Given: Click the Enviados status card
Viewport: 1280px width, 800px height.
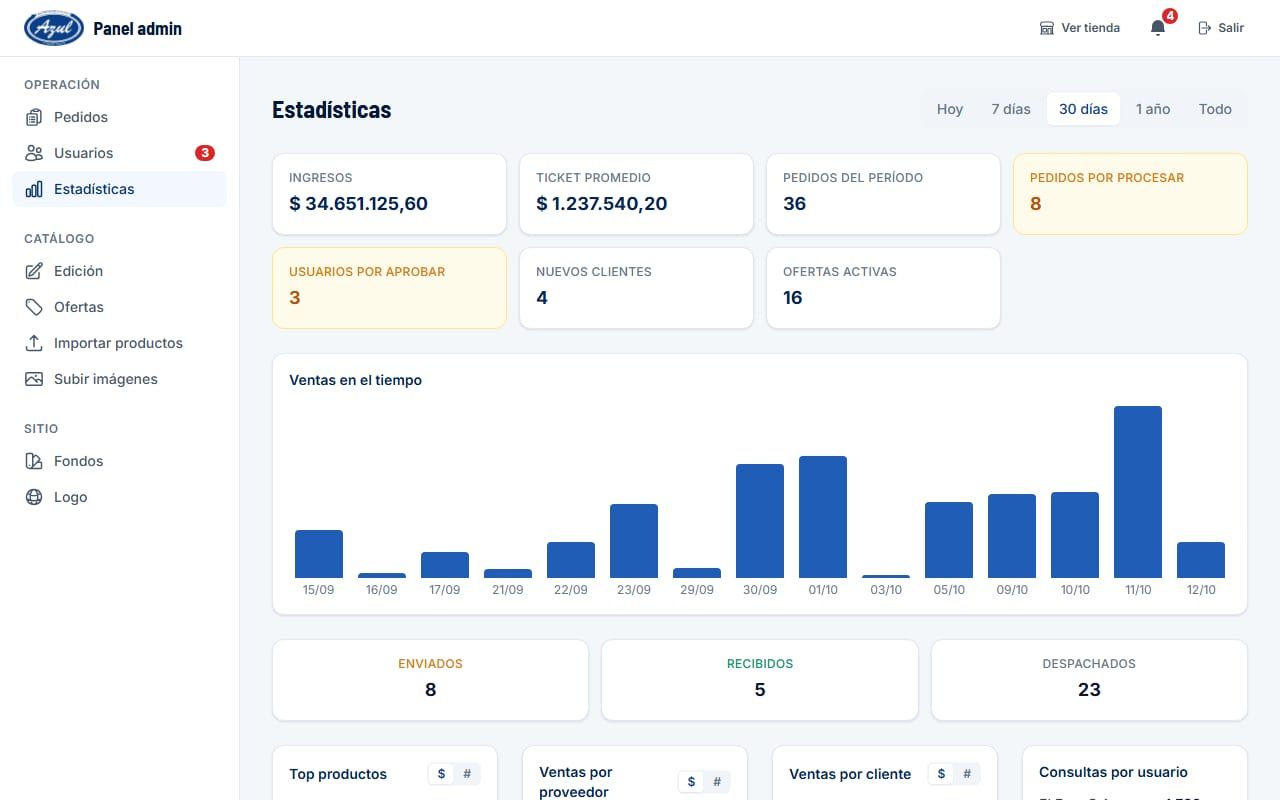Looking at the screenshot, I should pos(430,680).
